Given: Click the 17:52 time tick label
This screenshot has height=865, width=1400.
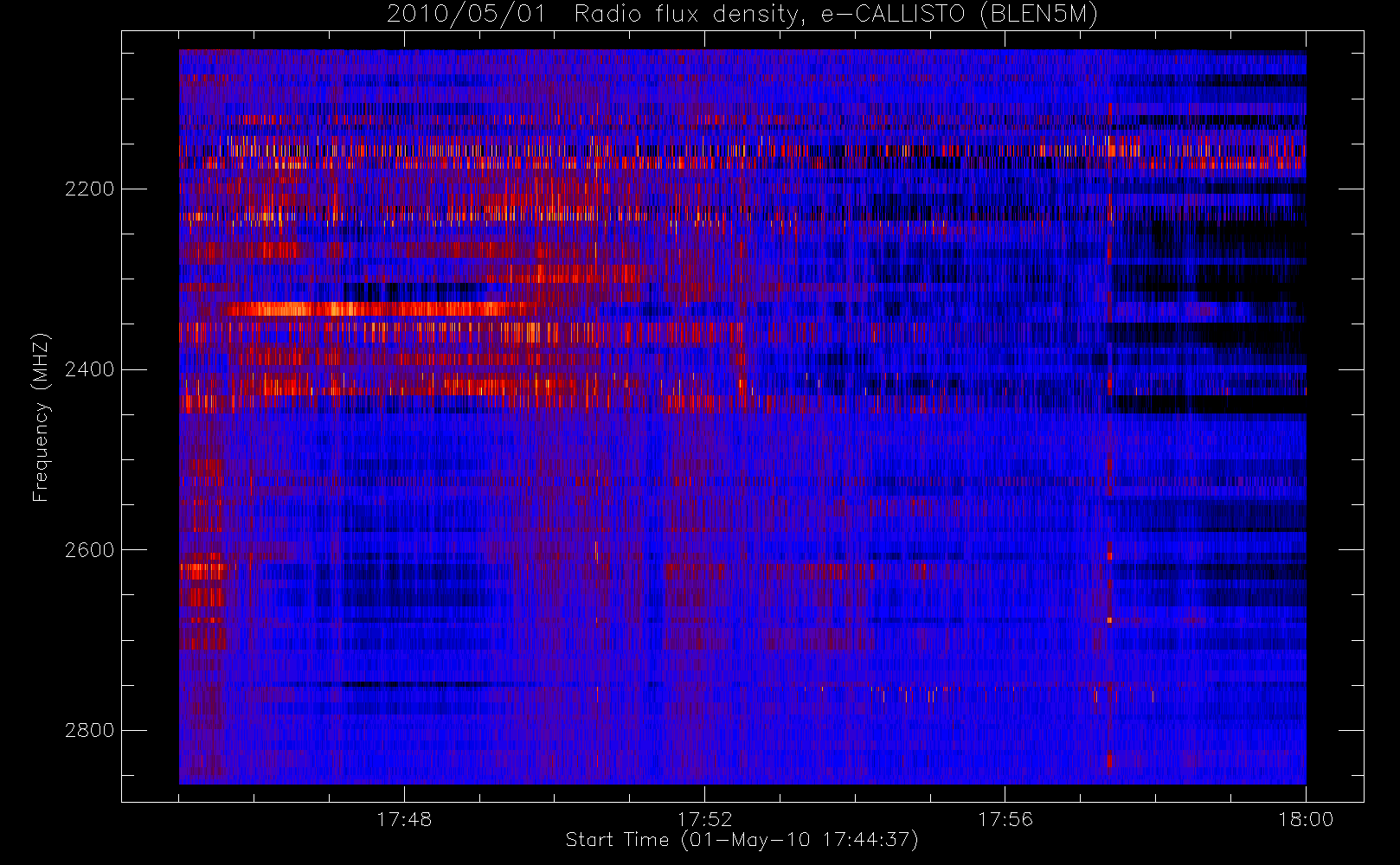Looking at the screenshot, I should coord(704,819).
